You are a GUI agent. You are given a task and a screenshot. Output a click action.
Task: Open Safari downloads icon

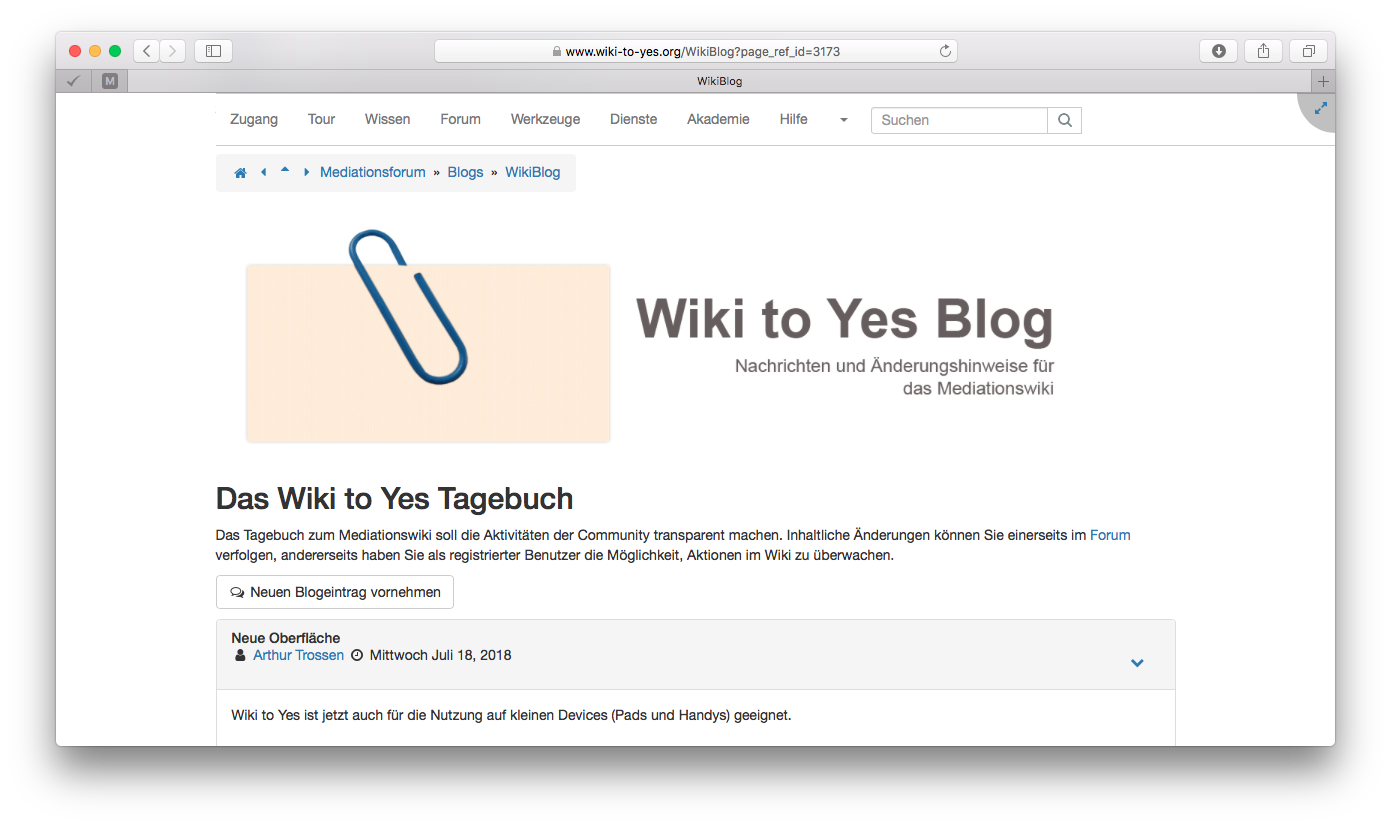click(x=1218, y=51)
